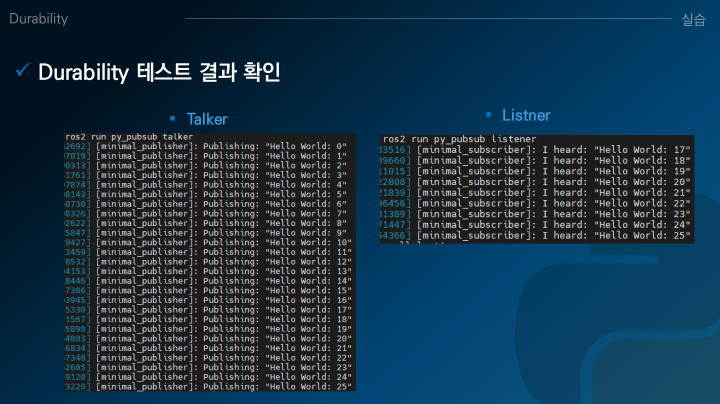Image resolution: width=720 pixels, height=404 pixels.
Task: Click 'ros2 run py_pubsub talker' command line
Action: tap(129, 137)
